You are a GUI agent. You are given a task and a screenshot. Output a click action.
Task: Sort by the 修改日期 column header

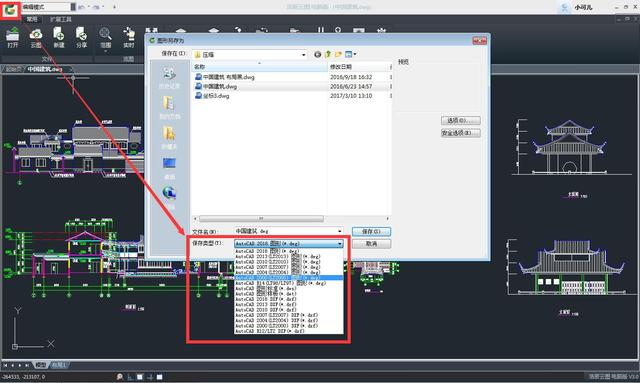point(359,67)
